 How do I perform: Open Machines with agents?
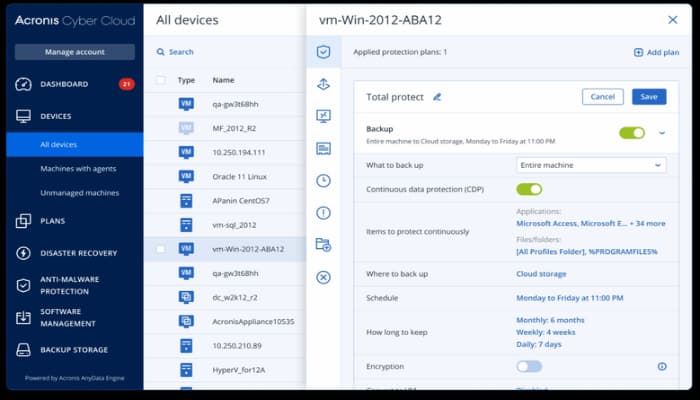78,169
